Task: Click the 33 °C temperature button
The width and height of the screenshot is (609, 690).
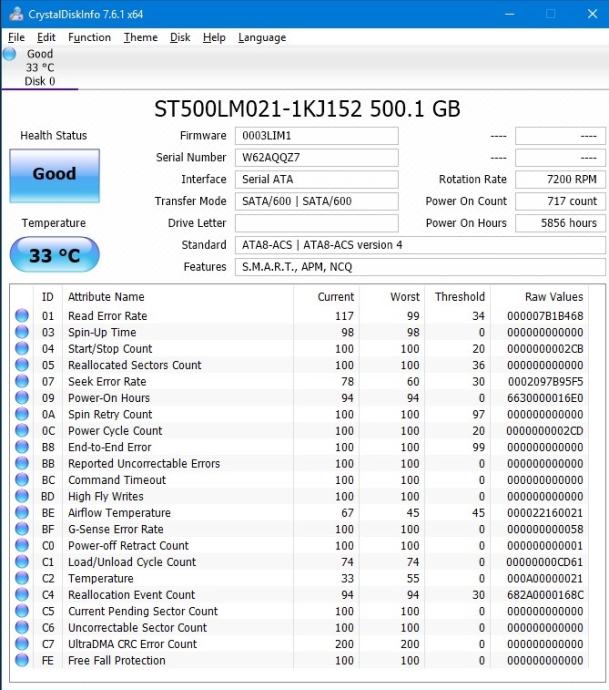Action: (55, 255)
